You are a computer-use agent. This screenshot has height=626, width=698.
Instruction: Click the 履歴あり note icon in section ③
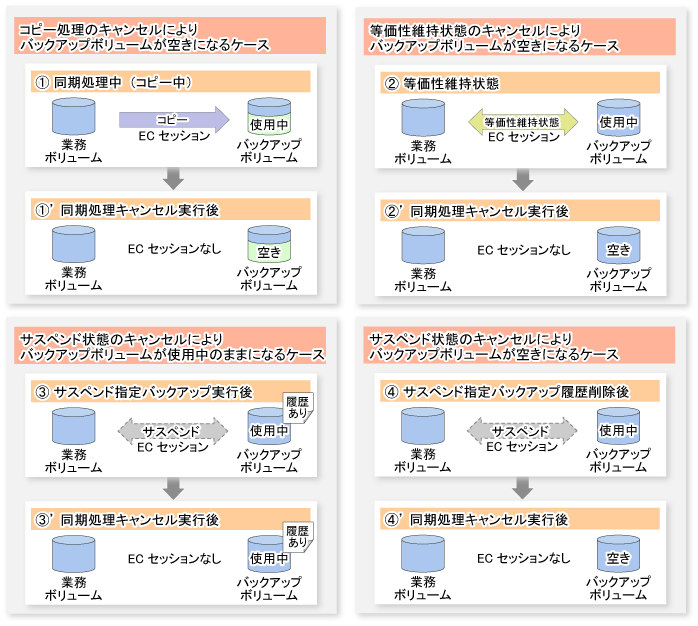click(299, 407)
